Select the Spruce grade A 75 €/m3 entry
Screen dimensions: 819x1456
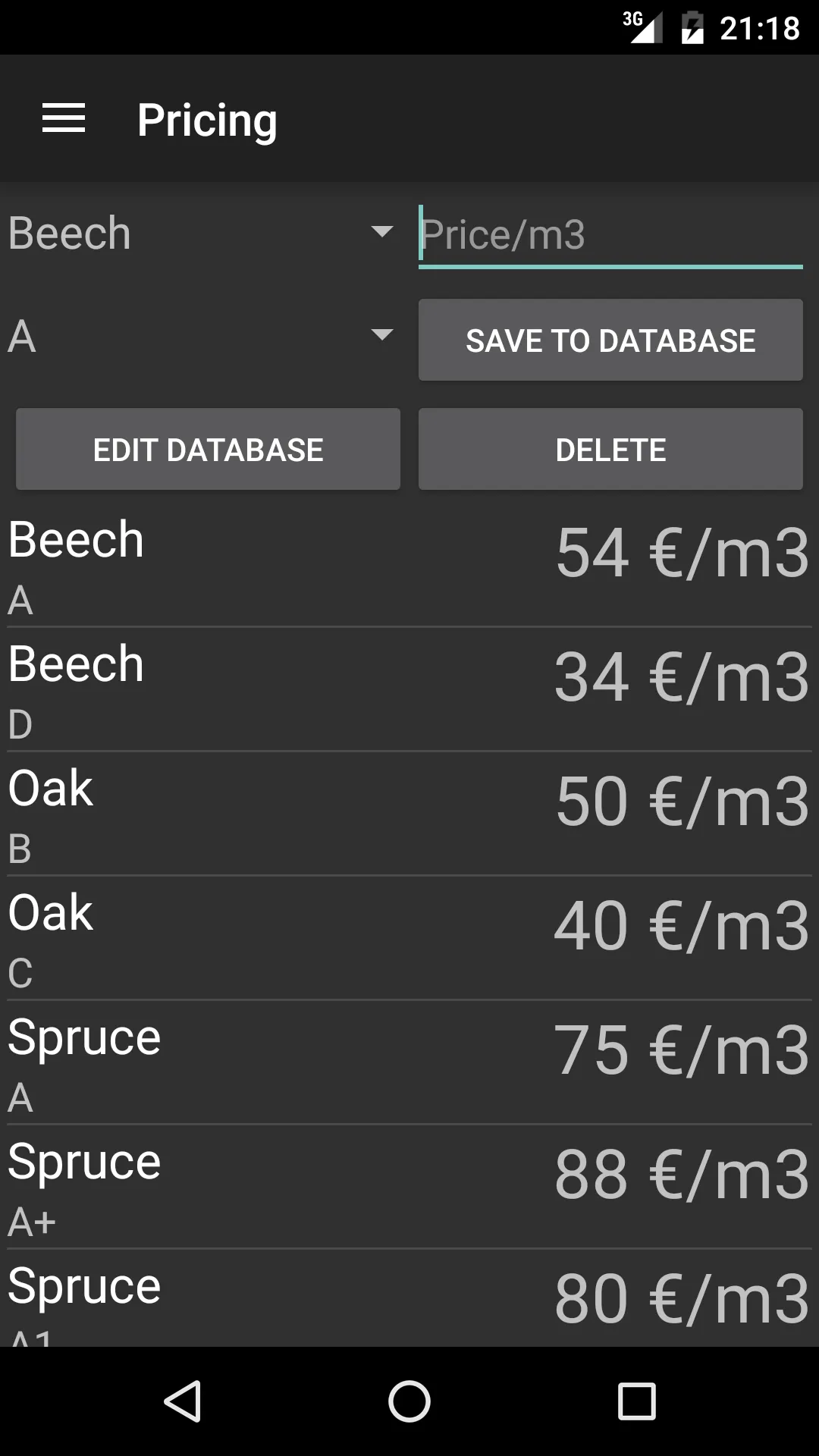(409, 1063)
